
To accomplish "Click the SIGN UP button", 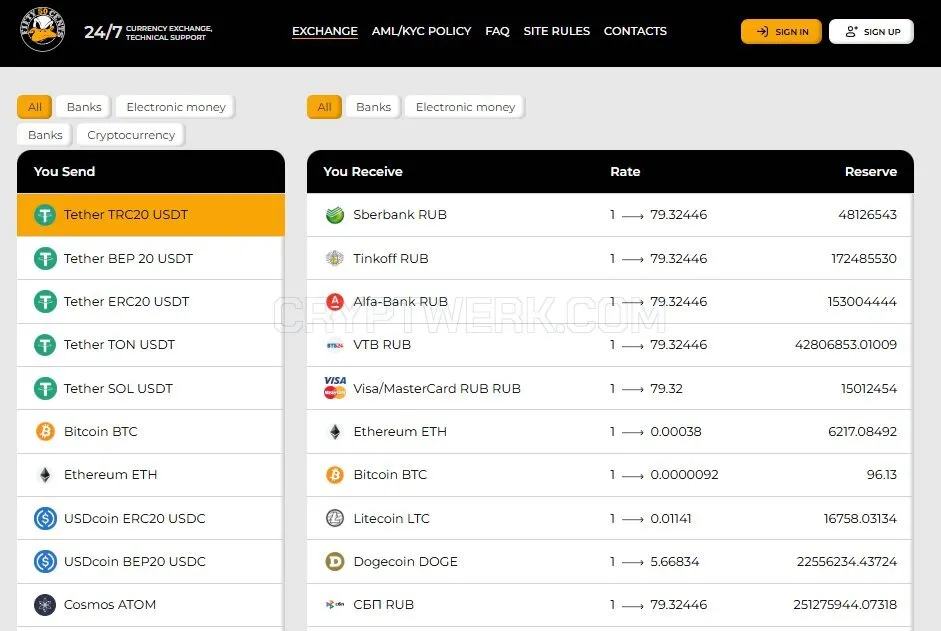I will (x=871, y=31).
